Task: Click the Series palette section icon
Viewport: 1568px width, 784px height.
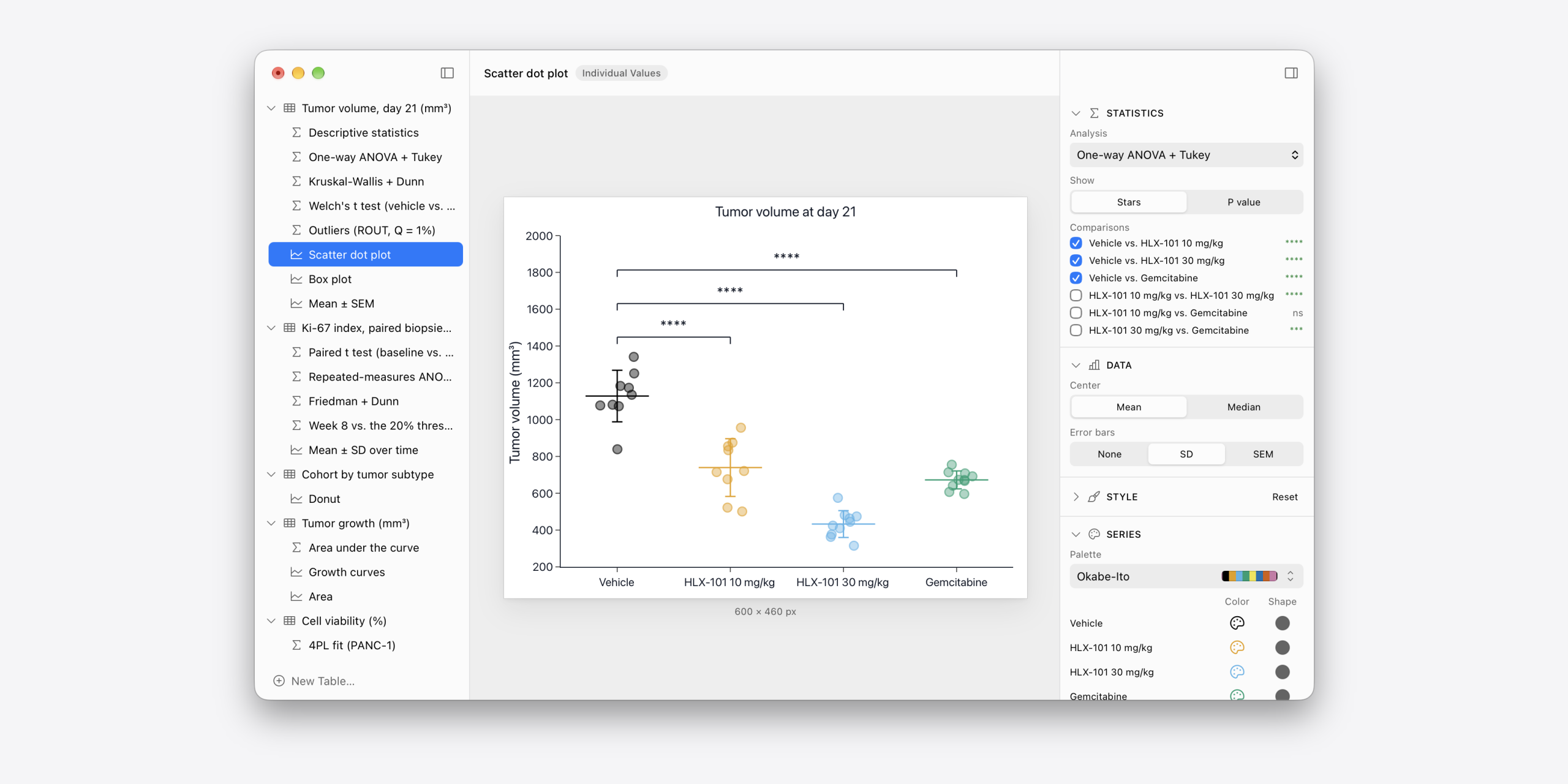Action: 1094,534
